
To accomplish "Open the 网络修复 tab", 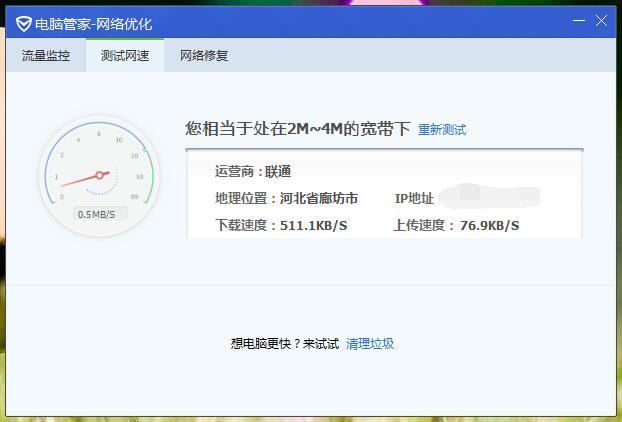I will coord(204,56).
